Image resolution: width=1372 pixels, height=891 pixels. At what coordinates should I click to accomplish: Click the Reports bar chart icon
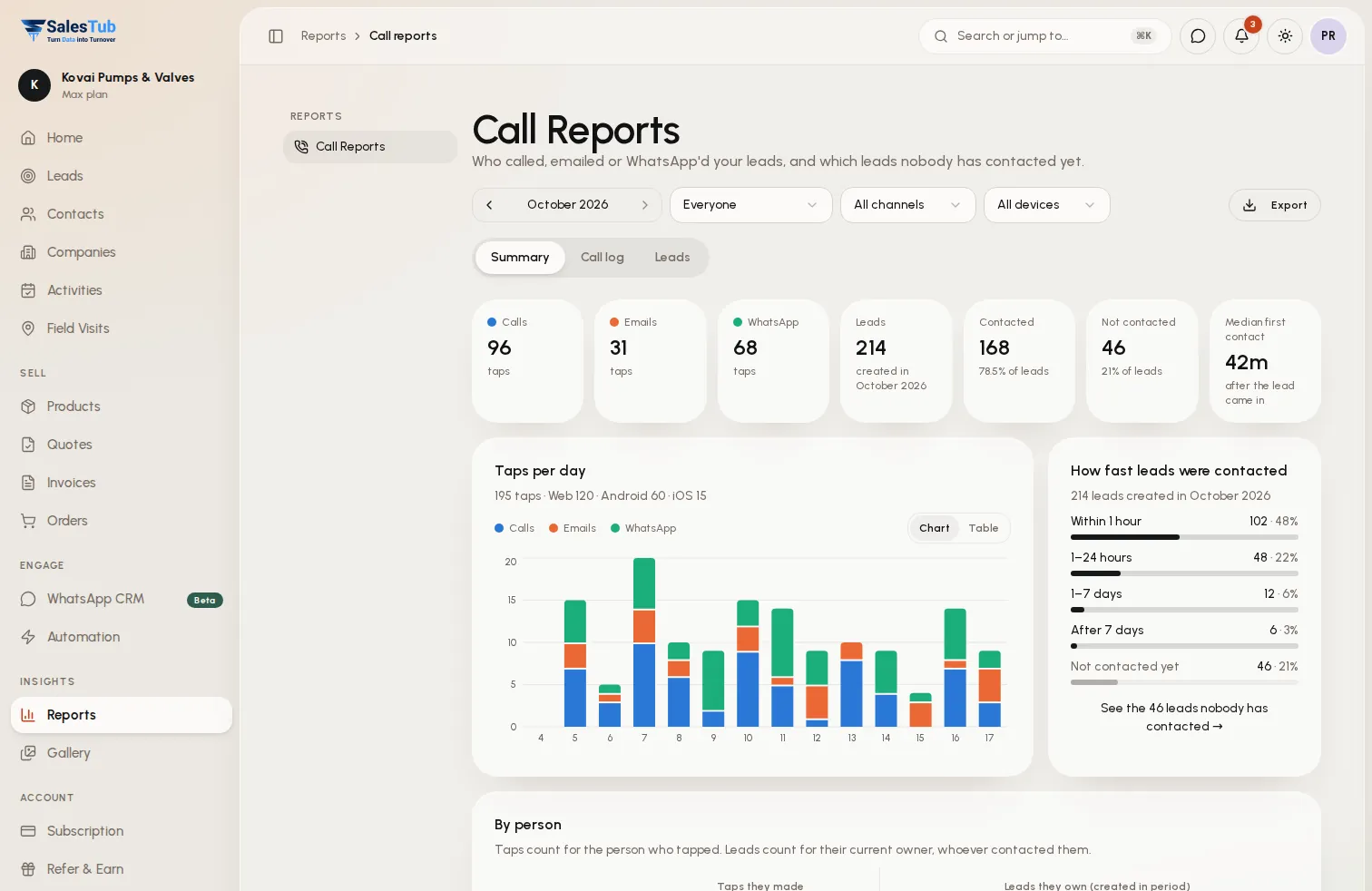[x=28, y=715]
